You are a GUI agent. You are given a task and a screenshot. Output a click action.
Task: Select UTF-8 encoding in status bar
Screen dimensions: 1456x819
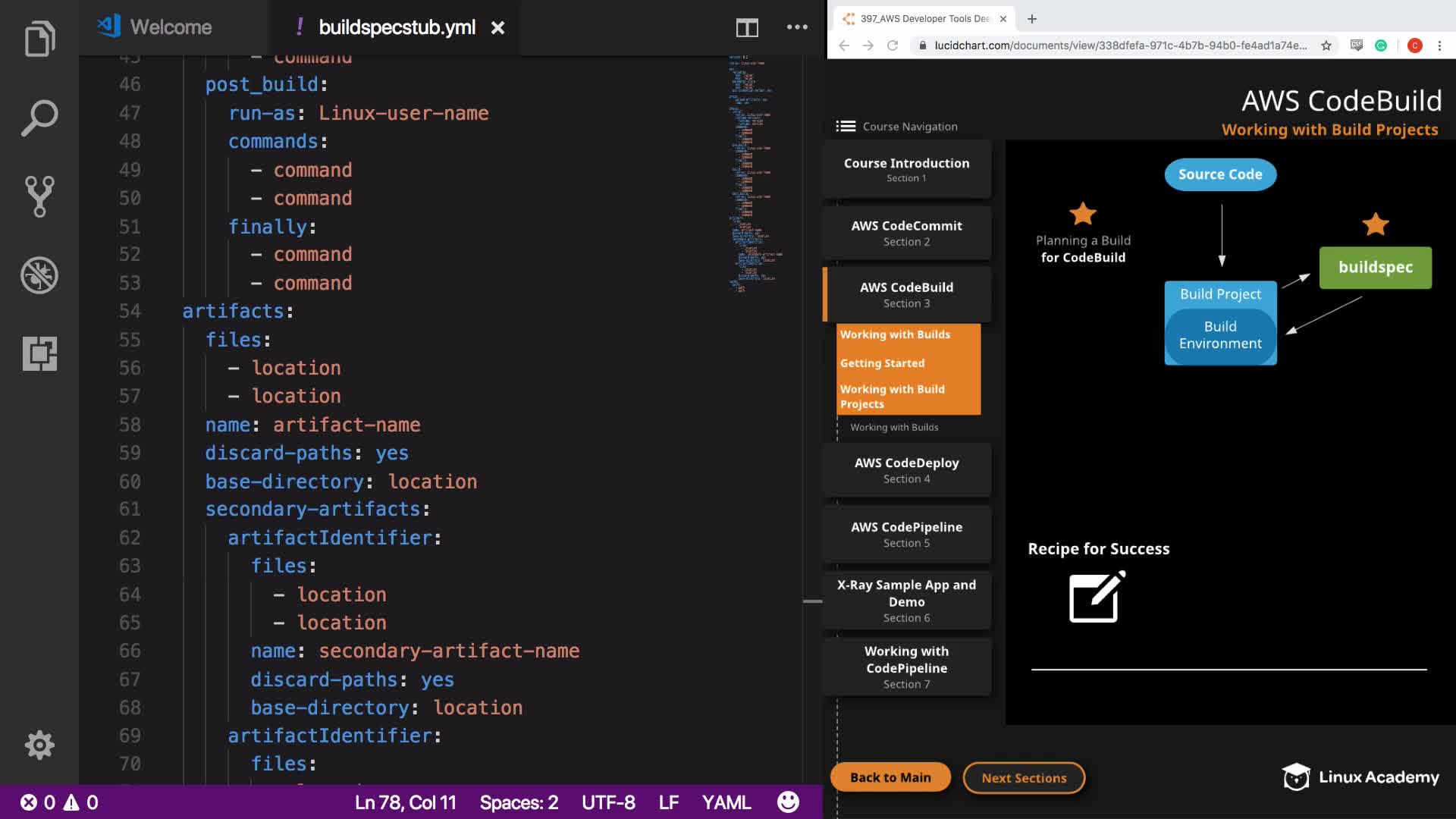(x=608, y=802)
